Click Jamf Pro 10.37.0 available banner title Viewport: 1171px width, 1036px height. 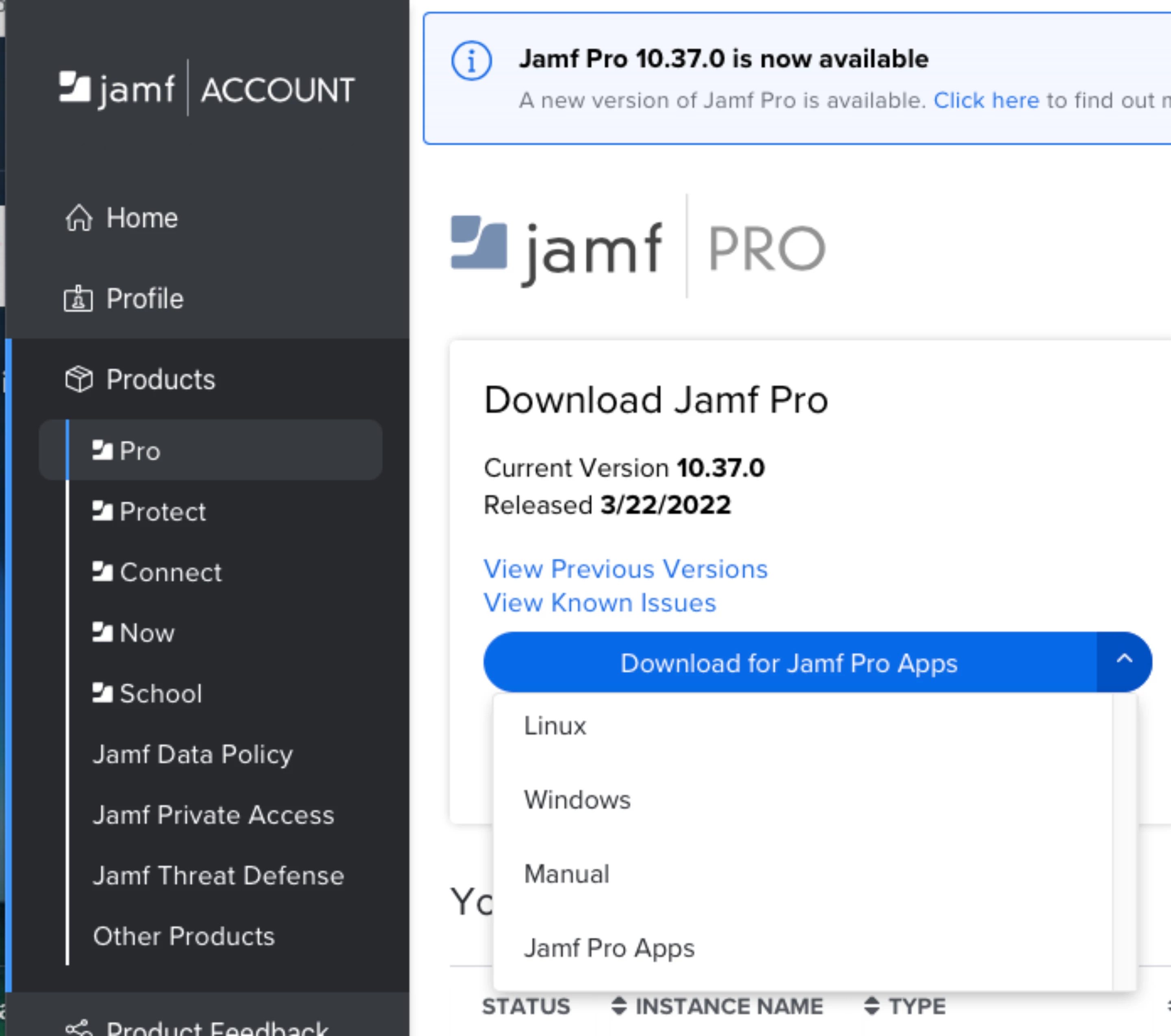coord(724,59)
